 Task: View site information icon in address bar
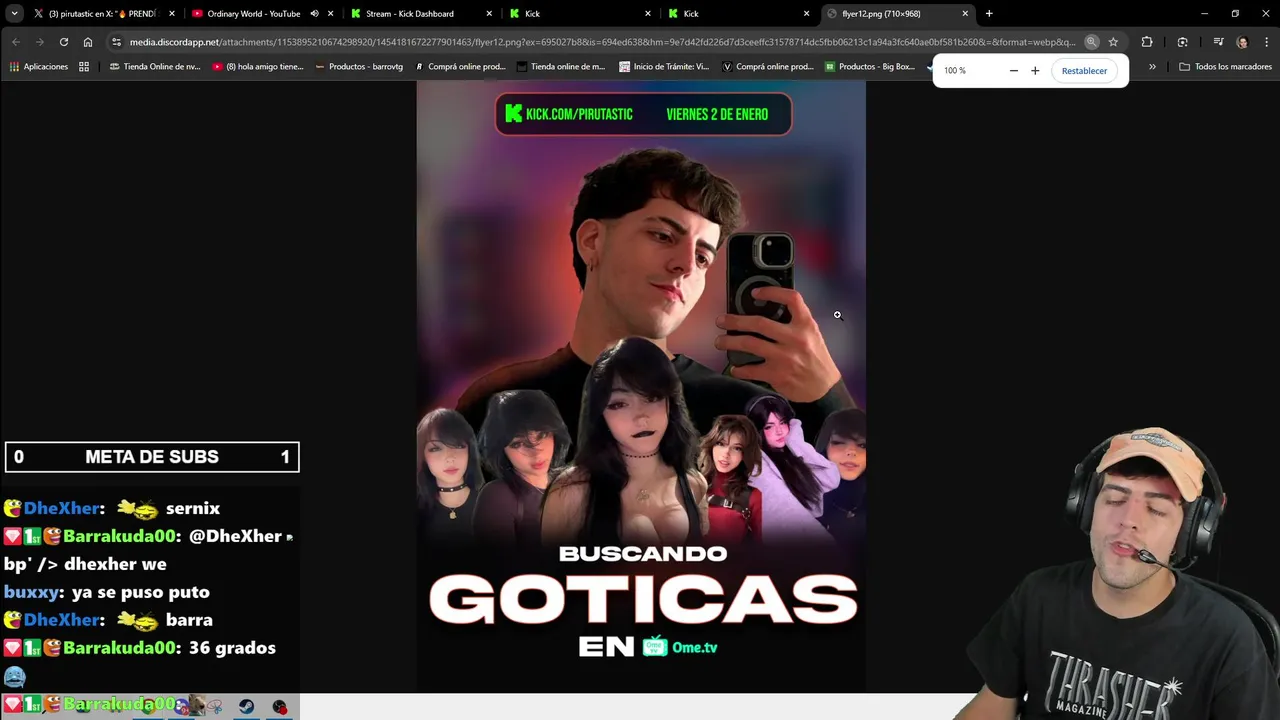point(117,42)
